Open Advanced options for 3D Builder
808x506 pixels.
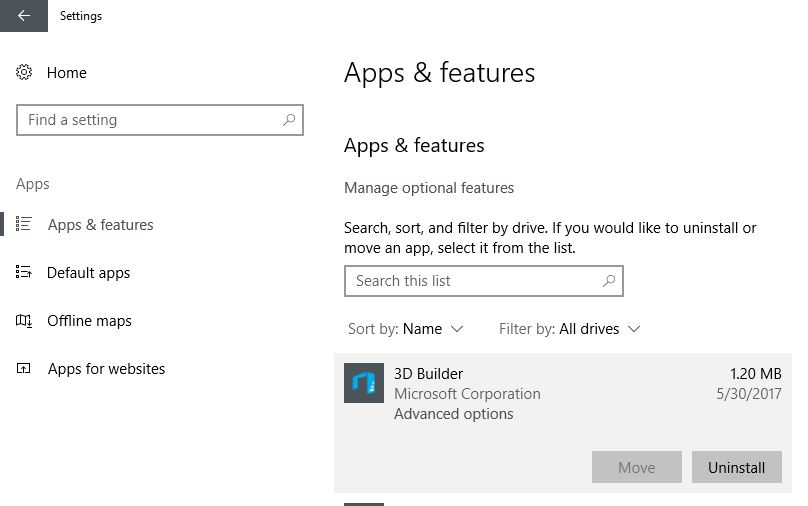coord(453,414)
